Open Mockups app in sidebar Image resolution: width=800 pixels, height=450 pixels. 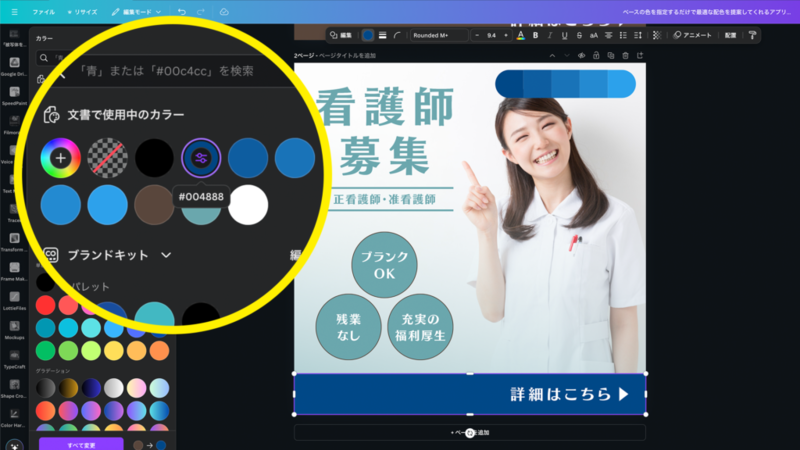14,329
